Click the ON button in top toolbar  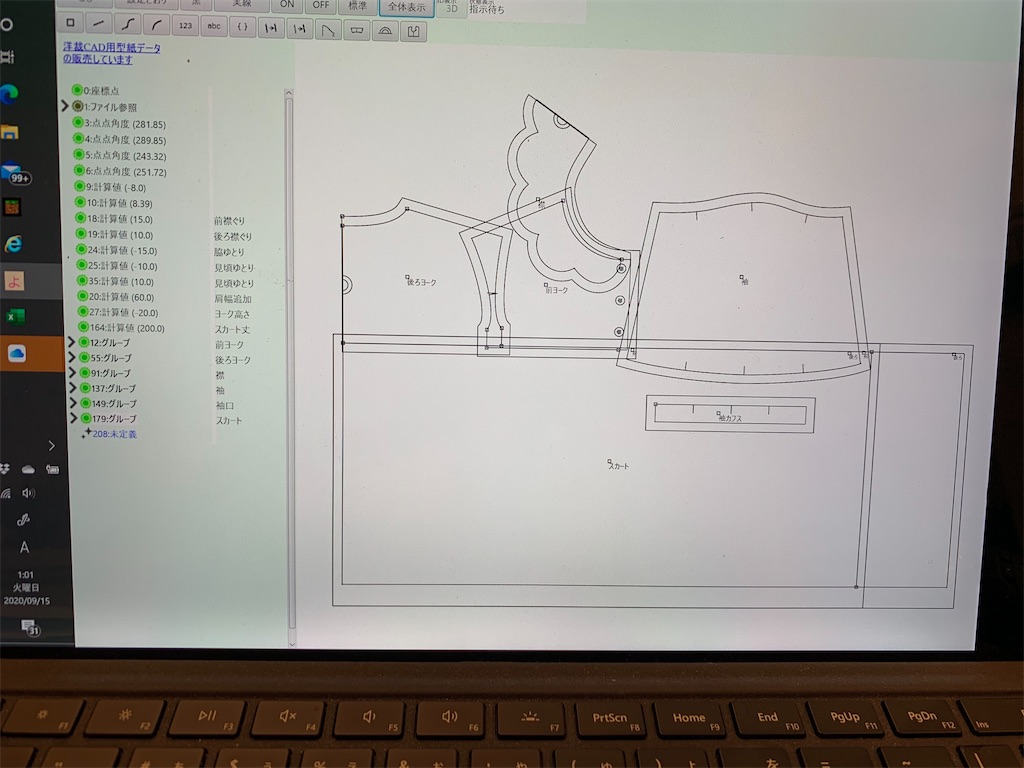(287, 5)
